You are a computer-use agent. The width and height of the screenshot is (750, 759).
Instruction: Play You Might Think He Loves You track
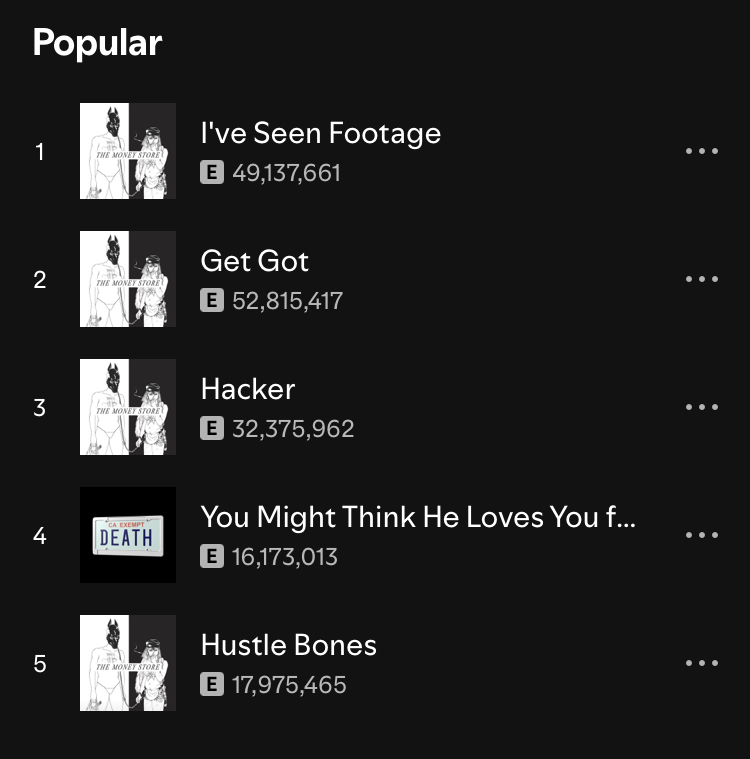pos(418,517)
